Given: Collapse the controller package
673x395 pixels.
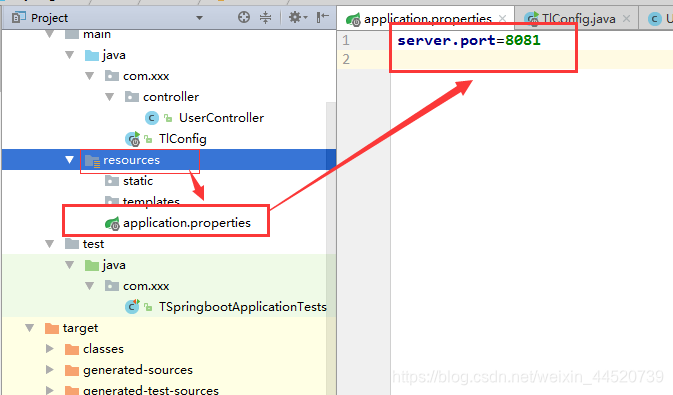Looking at the screenshot, I should click(x=109, y=97).
